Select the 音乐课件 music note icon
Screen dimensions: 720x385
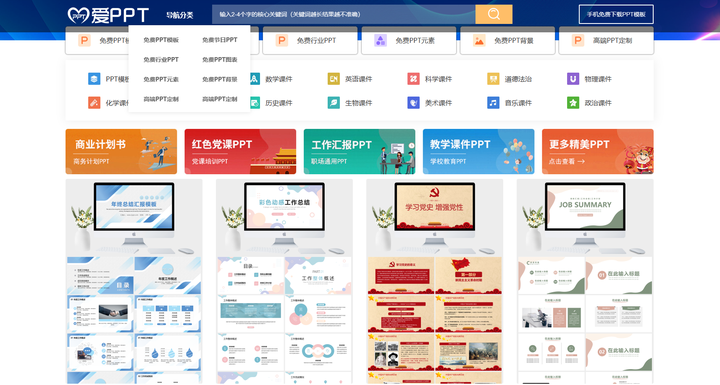(493, 103)
